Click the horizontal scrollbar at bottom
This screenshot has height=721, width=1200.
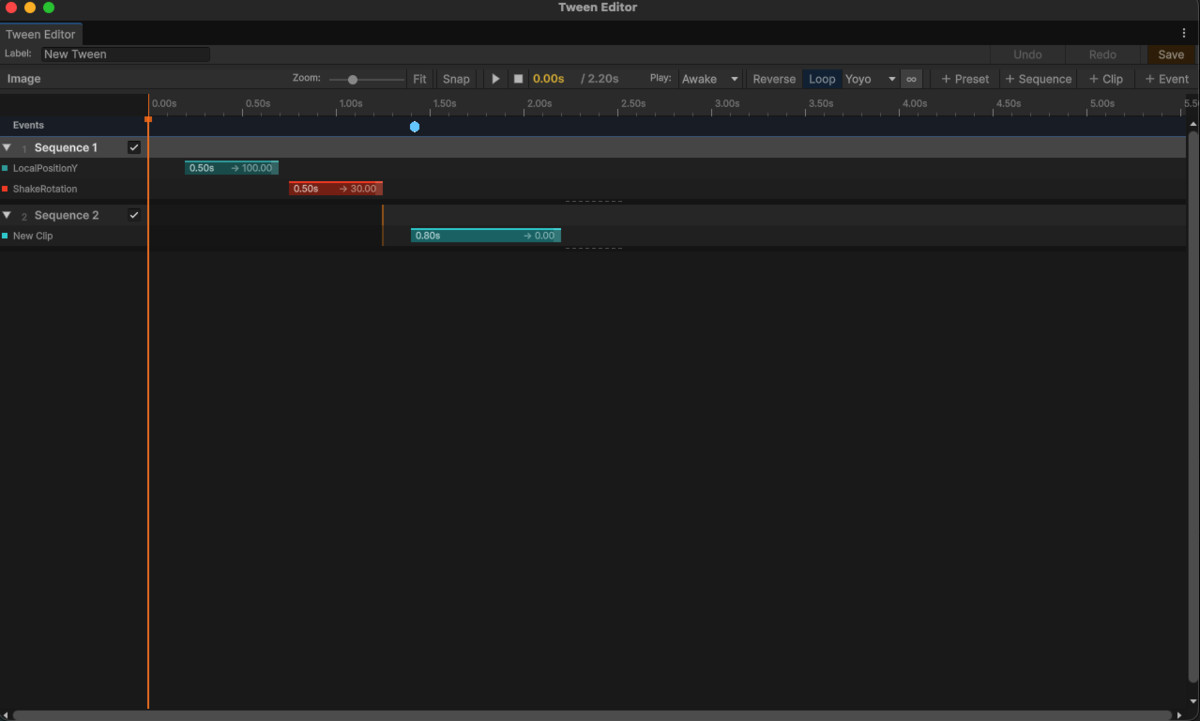[592, 715]
